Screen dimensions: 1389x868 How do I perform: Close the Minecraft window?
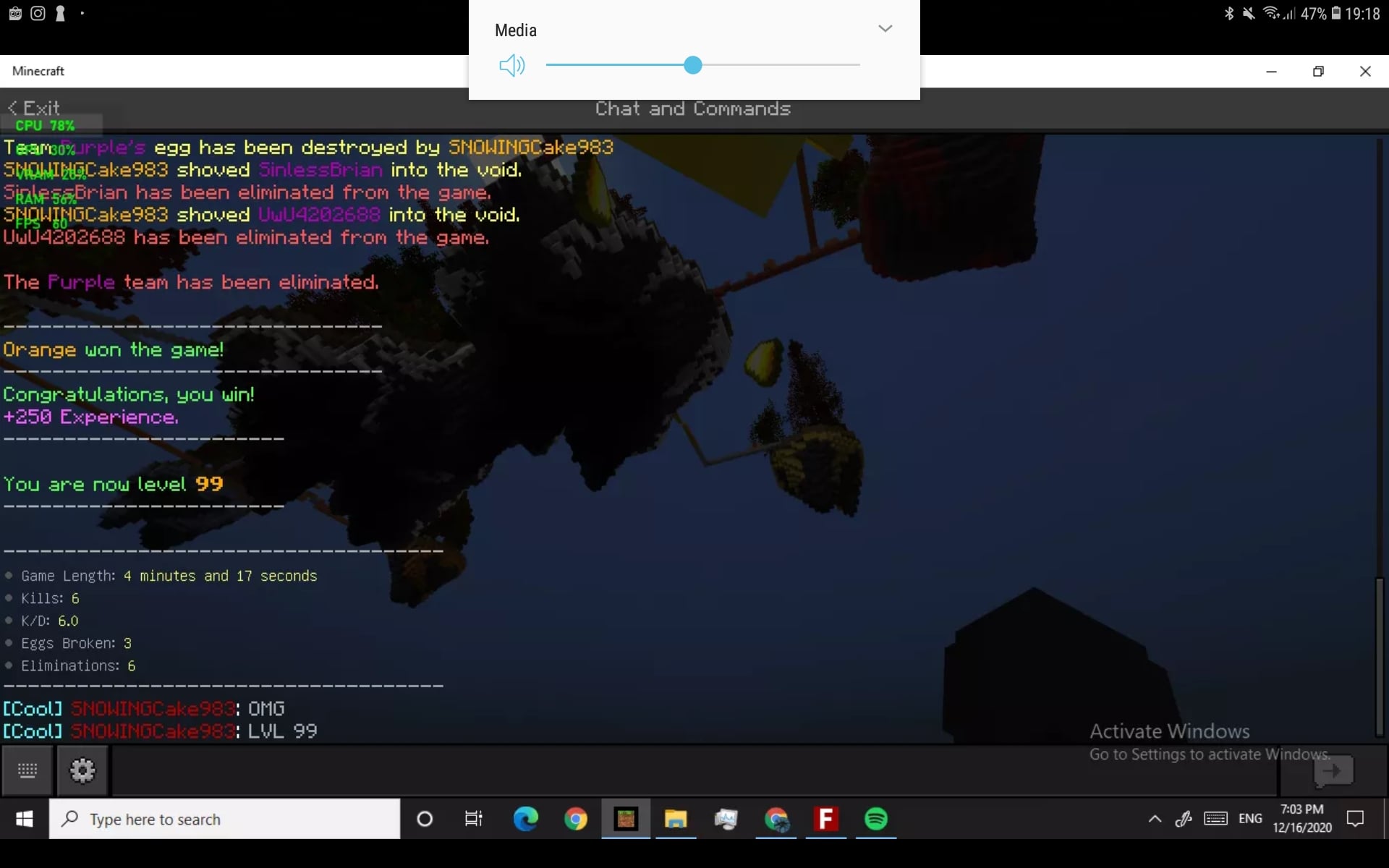pos(1365,71)
